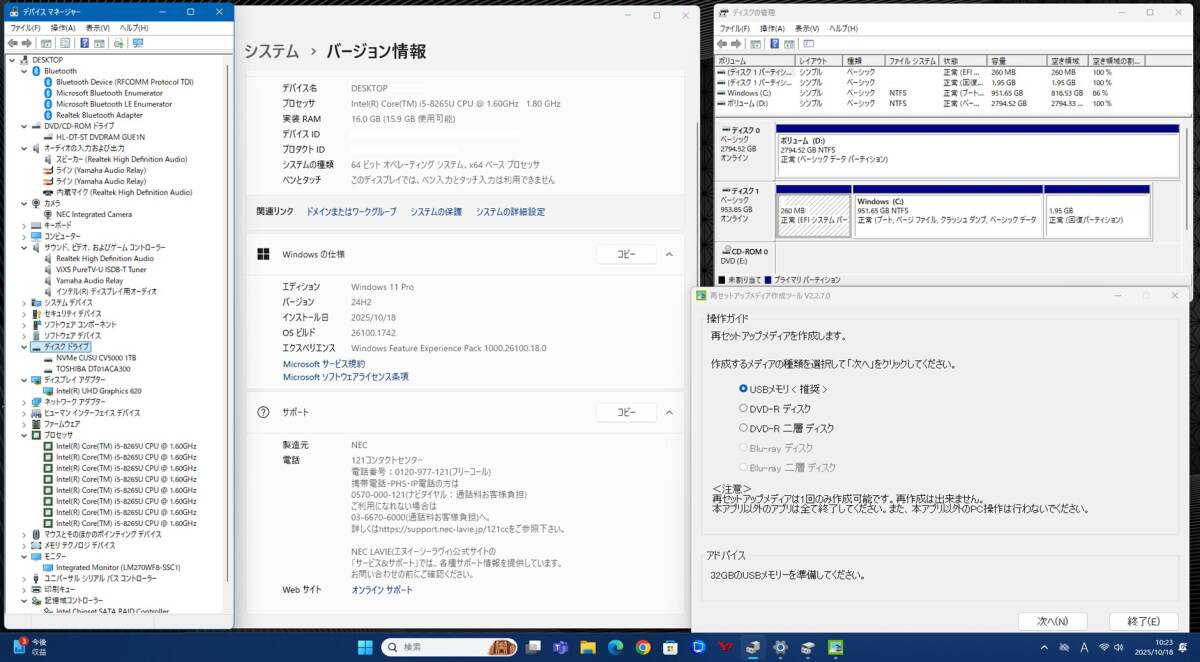1200x662 pixels.
Task: Open the Microsoft ソフトウェアライセンス条項 link
Action: click(x=345, y=377)
